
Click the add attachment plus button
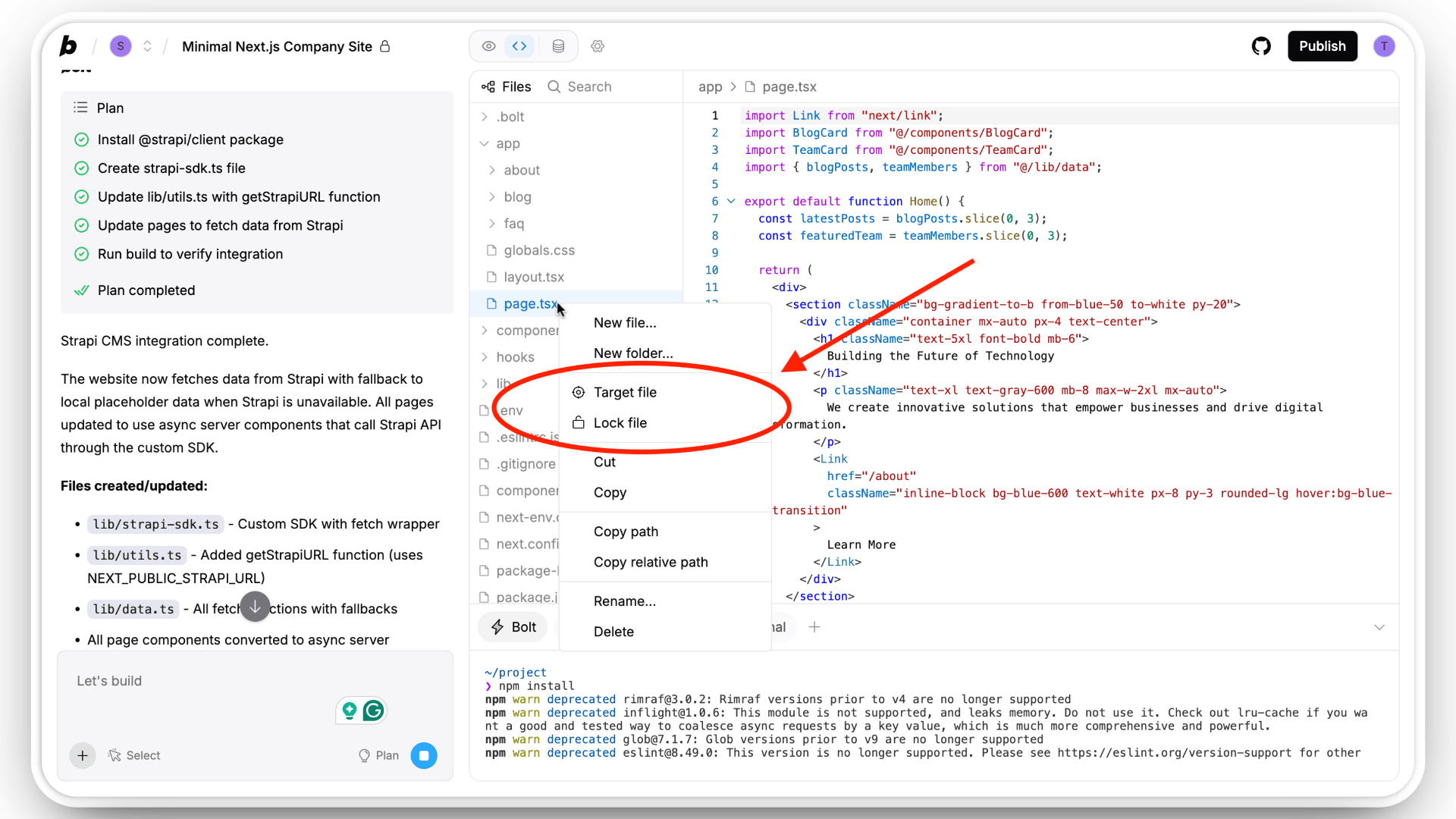point(83,755)
